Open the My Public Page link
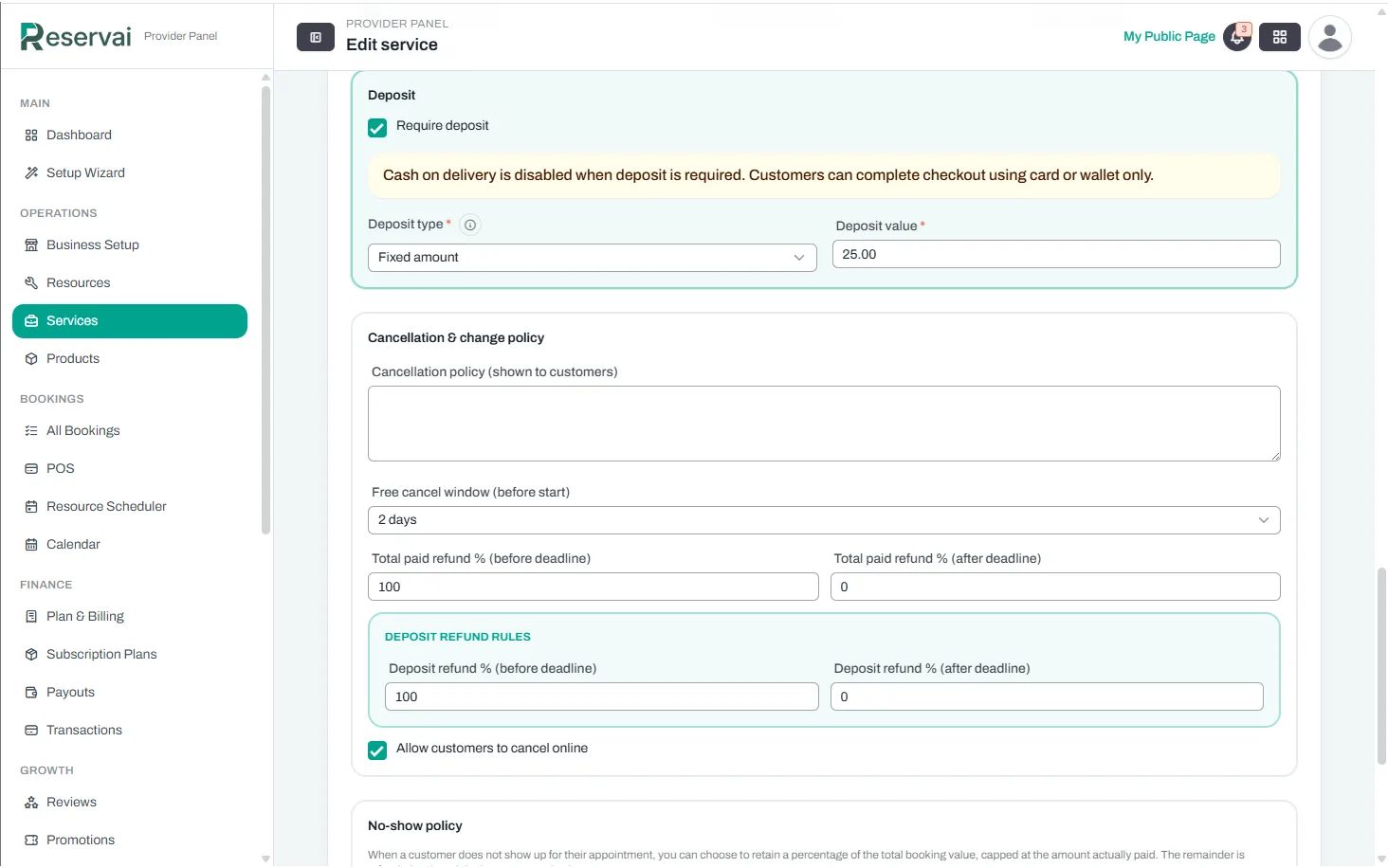1388x868 pixels. (1169, 37)
